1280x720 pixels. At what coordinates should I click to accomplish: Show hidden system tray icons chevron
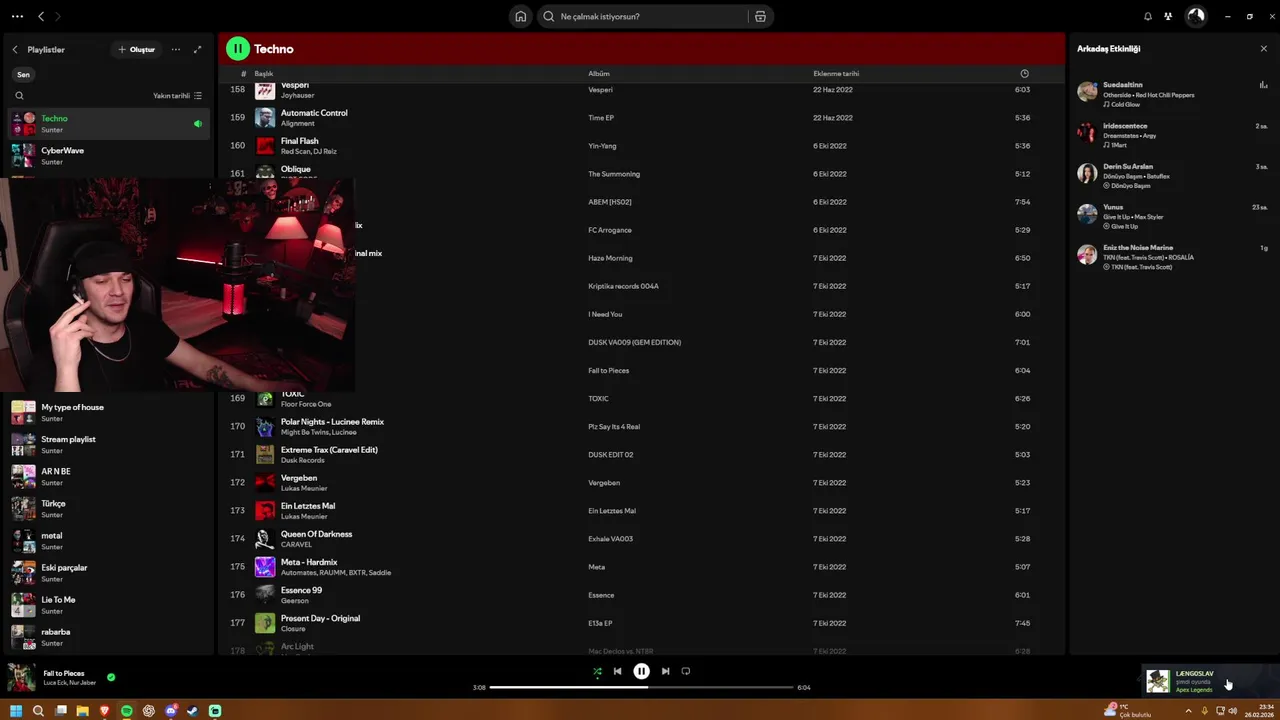click(1188, 711)
